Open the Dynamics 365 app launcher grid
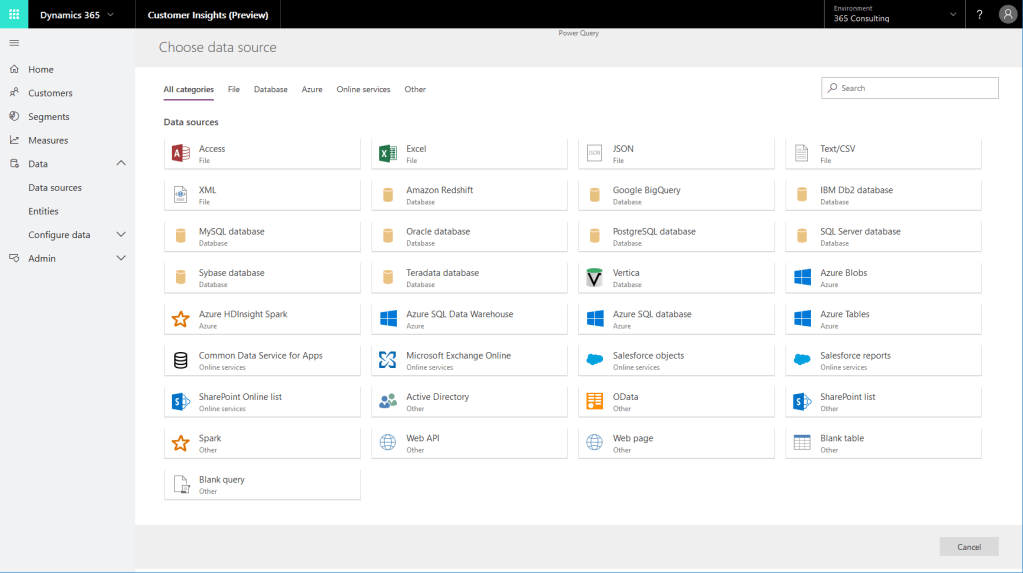Screen dimensions: 1023x573 pyautogui.click(x=14, y=15)
